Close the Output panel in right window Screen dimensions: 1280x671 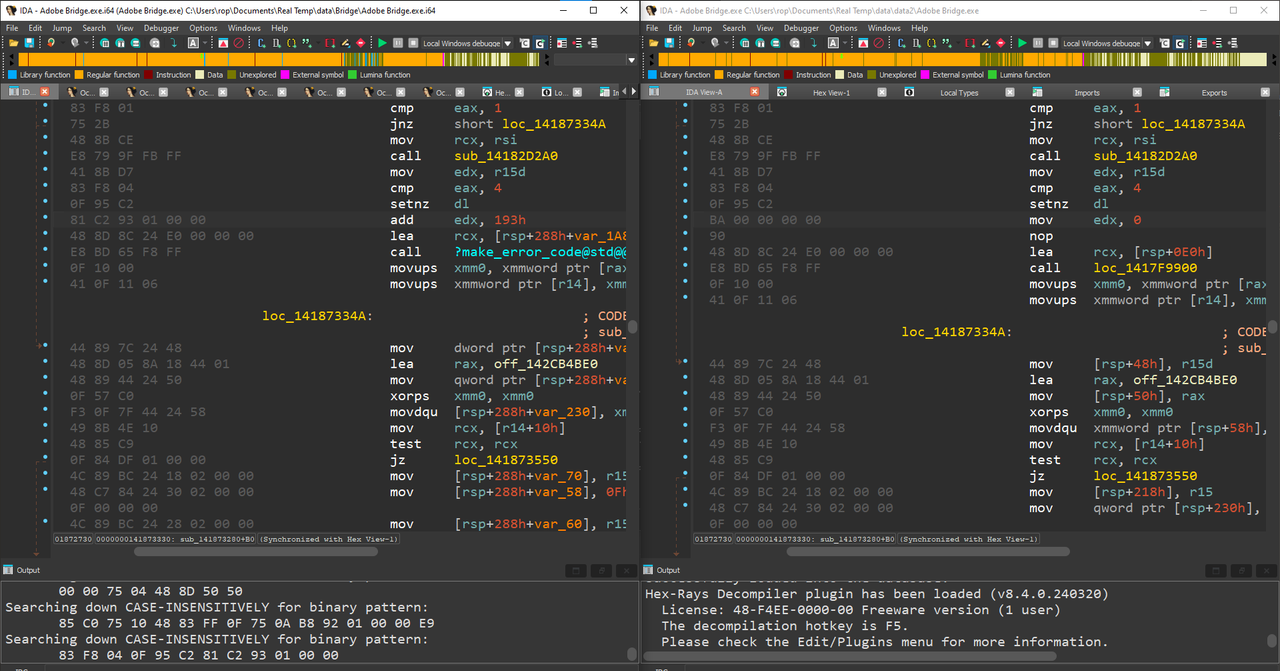point(1265,570)
